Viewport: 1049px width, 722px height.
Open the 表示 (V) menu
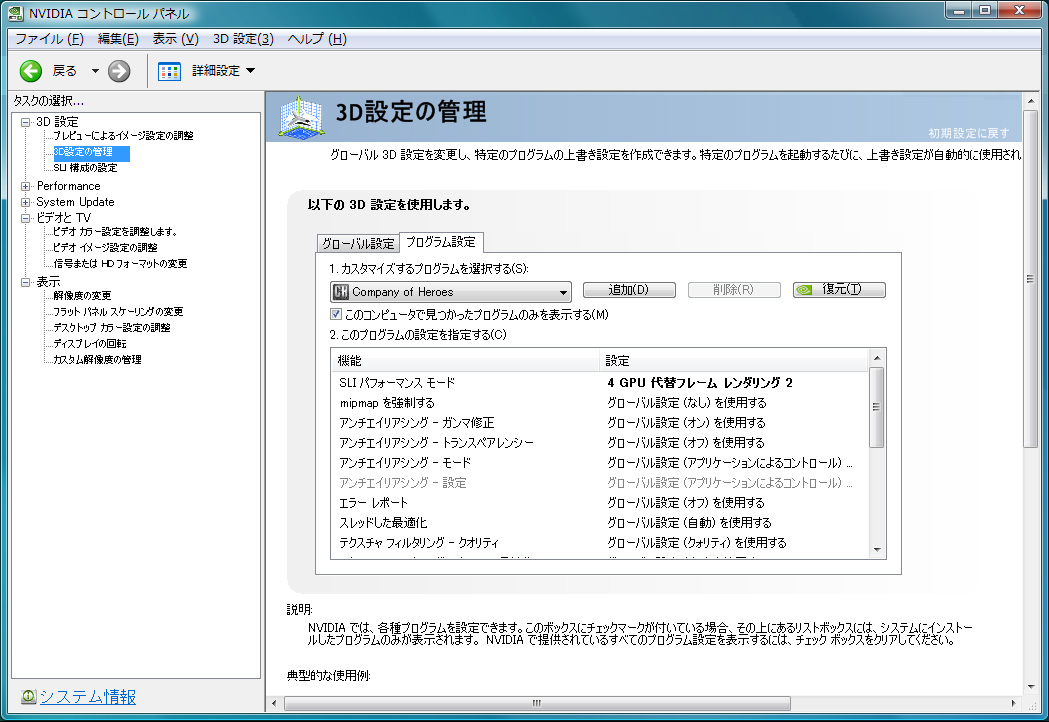click(175, 39)
